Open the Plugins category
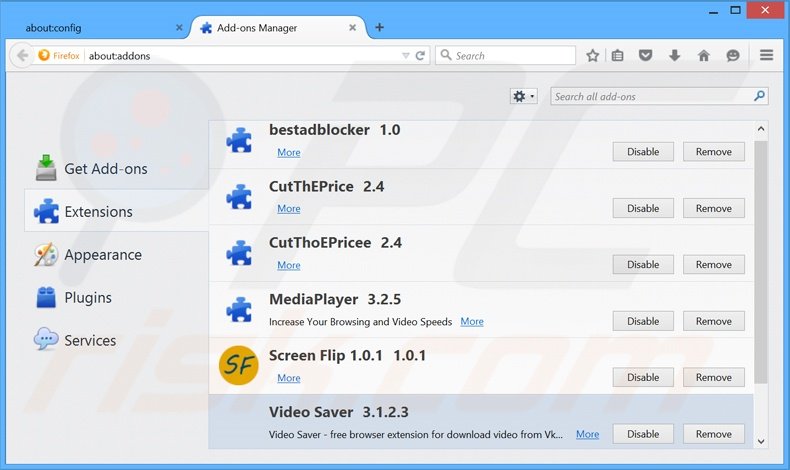Image resolution: width=790 pixels, height=470 pixels. click(x=116, y=297)
